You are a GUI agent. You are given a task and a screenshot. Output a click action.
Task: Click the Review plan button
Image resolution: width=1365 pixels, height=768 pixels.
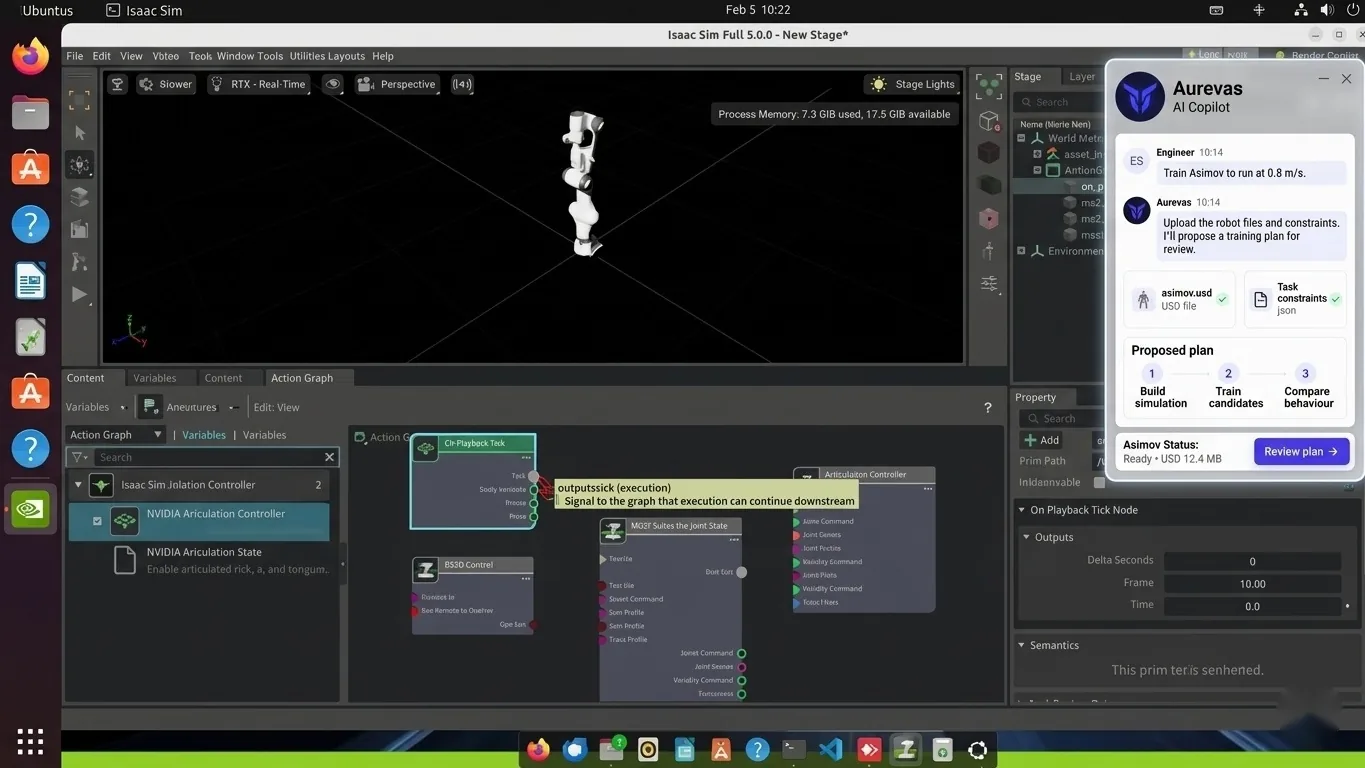click(x=1301, y=451)
